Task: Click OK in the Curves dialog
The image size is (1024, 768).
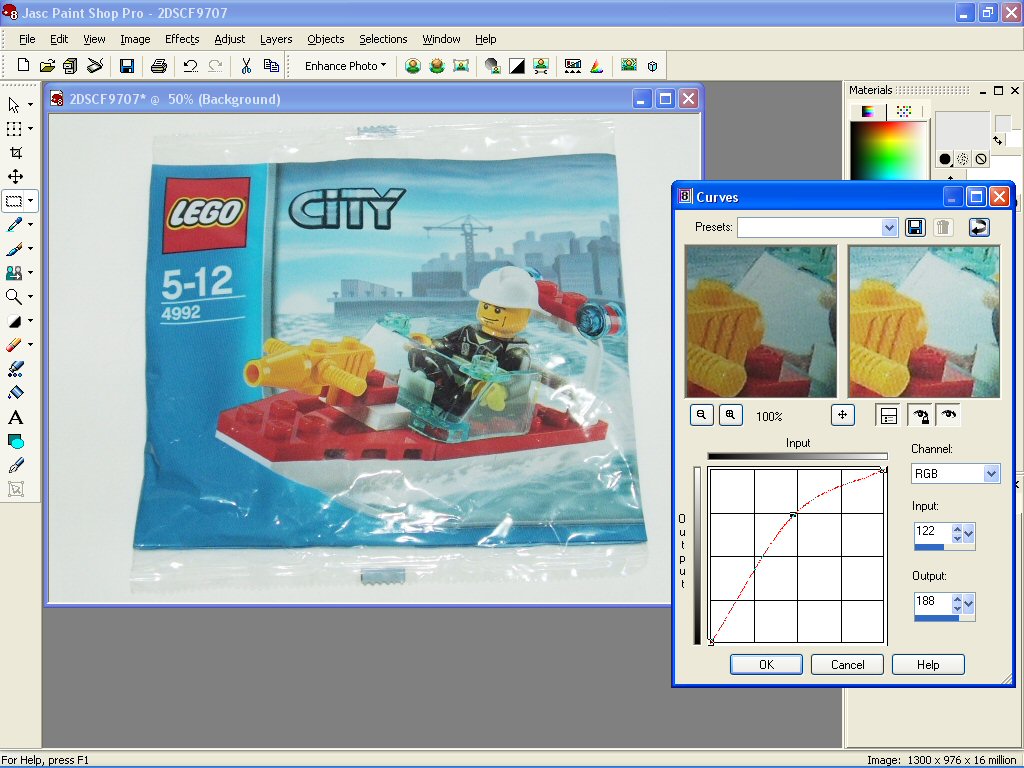Action: [x=766, y=664]
